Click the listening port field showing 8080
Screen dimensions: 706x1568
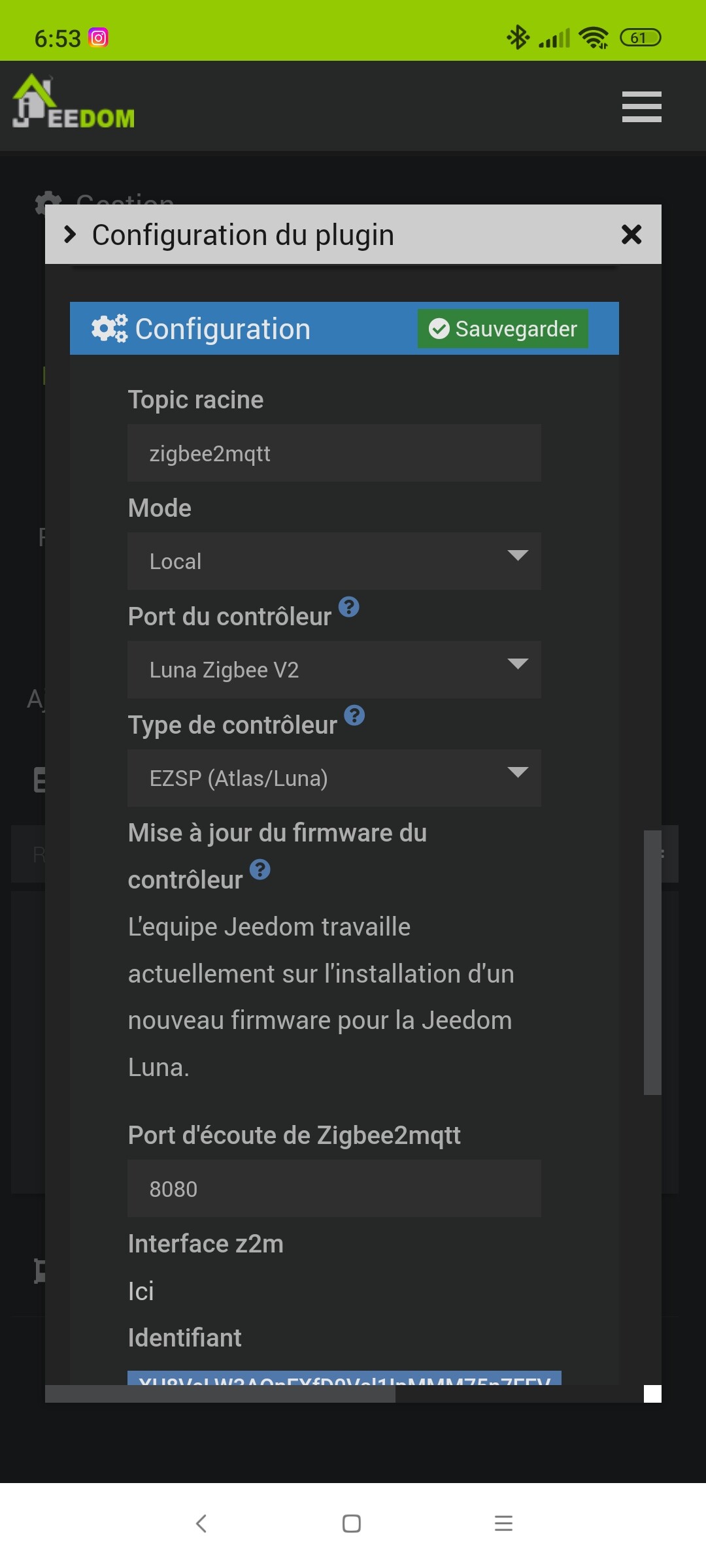pyautogui.click(x=334, y=1188)
